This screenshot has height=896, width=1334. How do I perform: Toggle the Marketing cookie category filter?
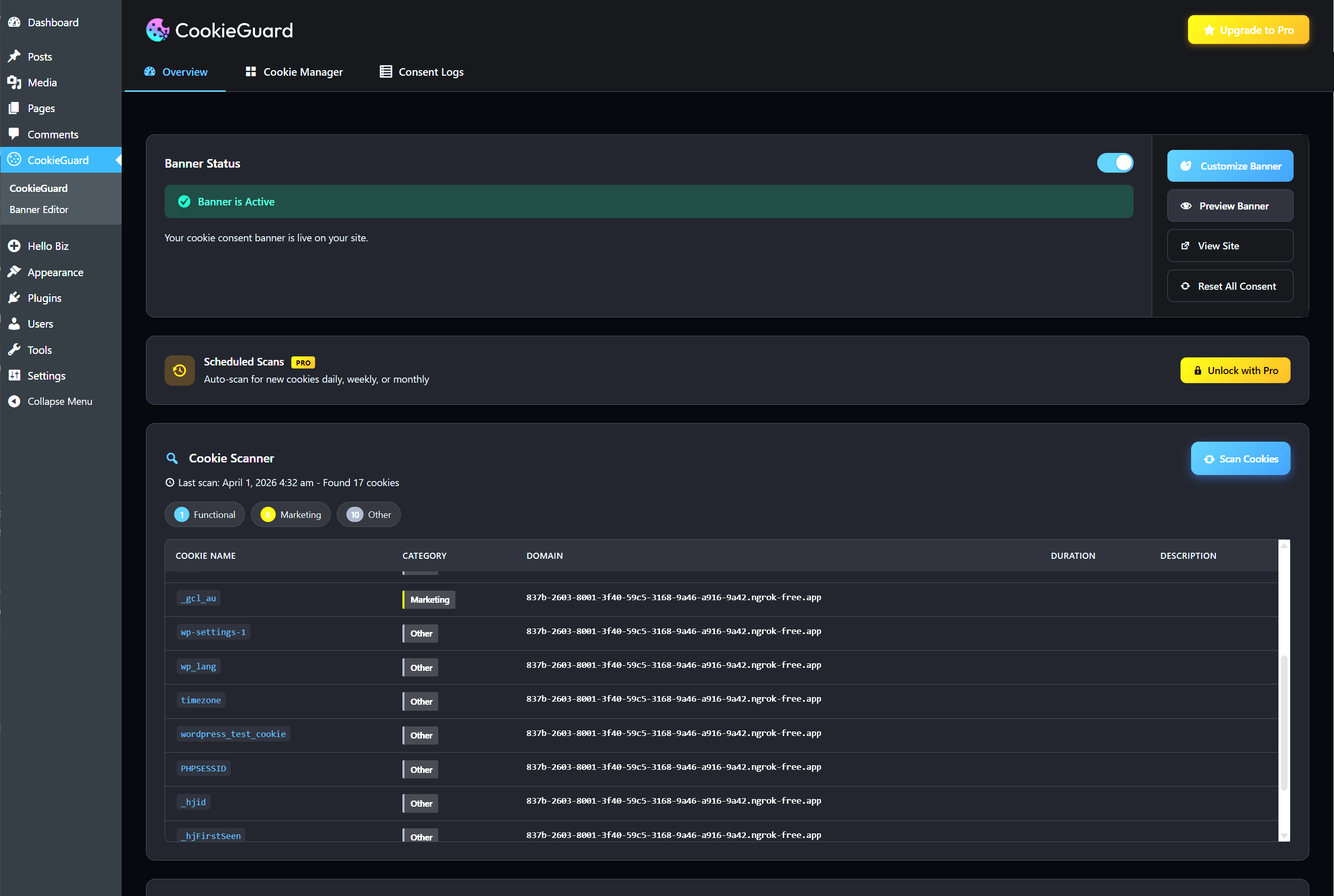coord(290,514)
